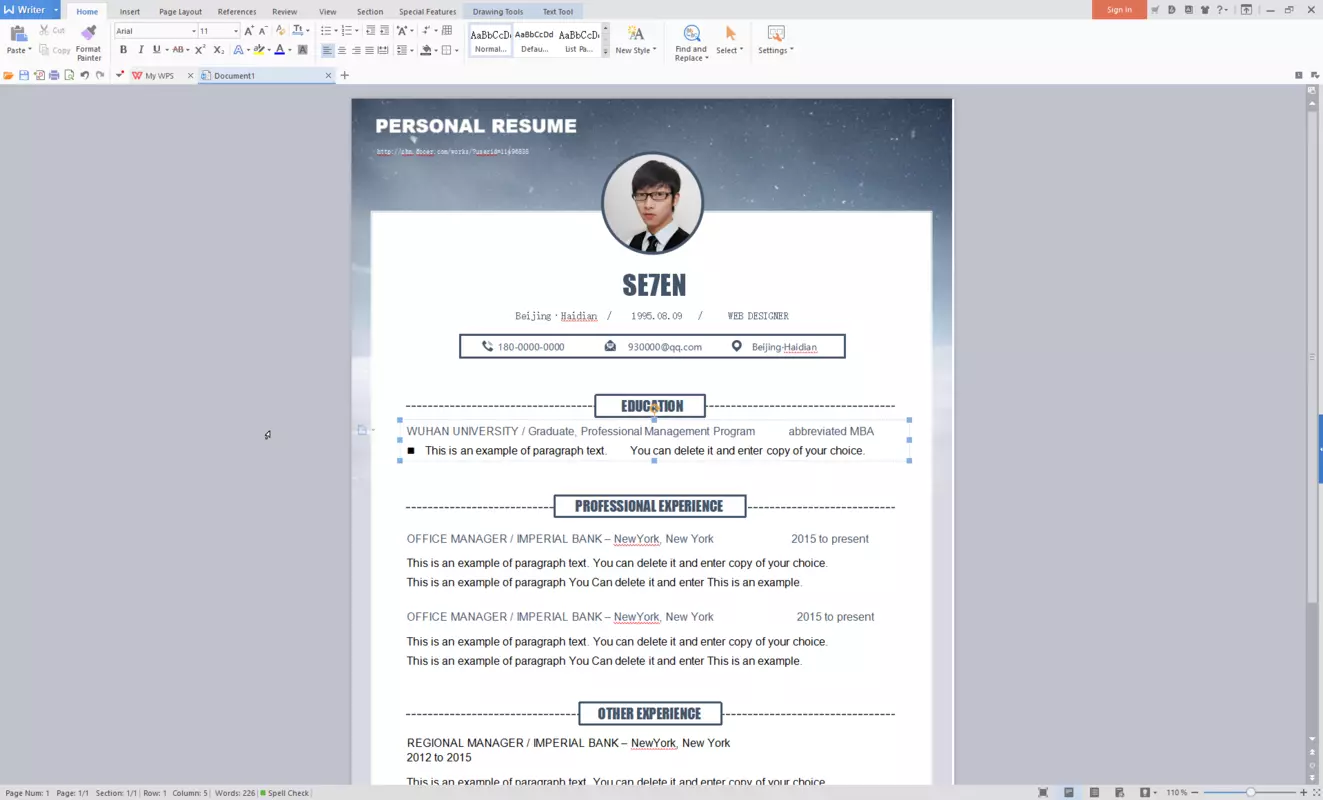Open the Review tab
This screenshot has width=1323, height=800.
click(x=285, y=12)
